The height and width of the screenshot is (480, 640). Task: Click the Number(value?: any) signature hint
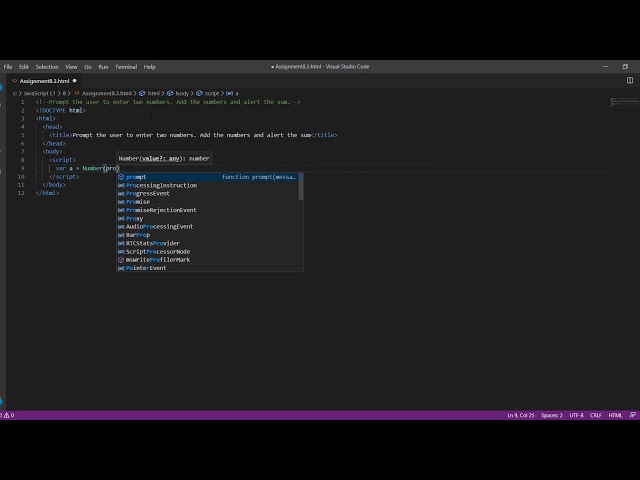(164, 158)
